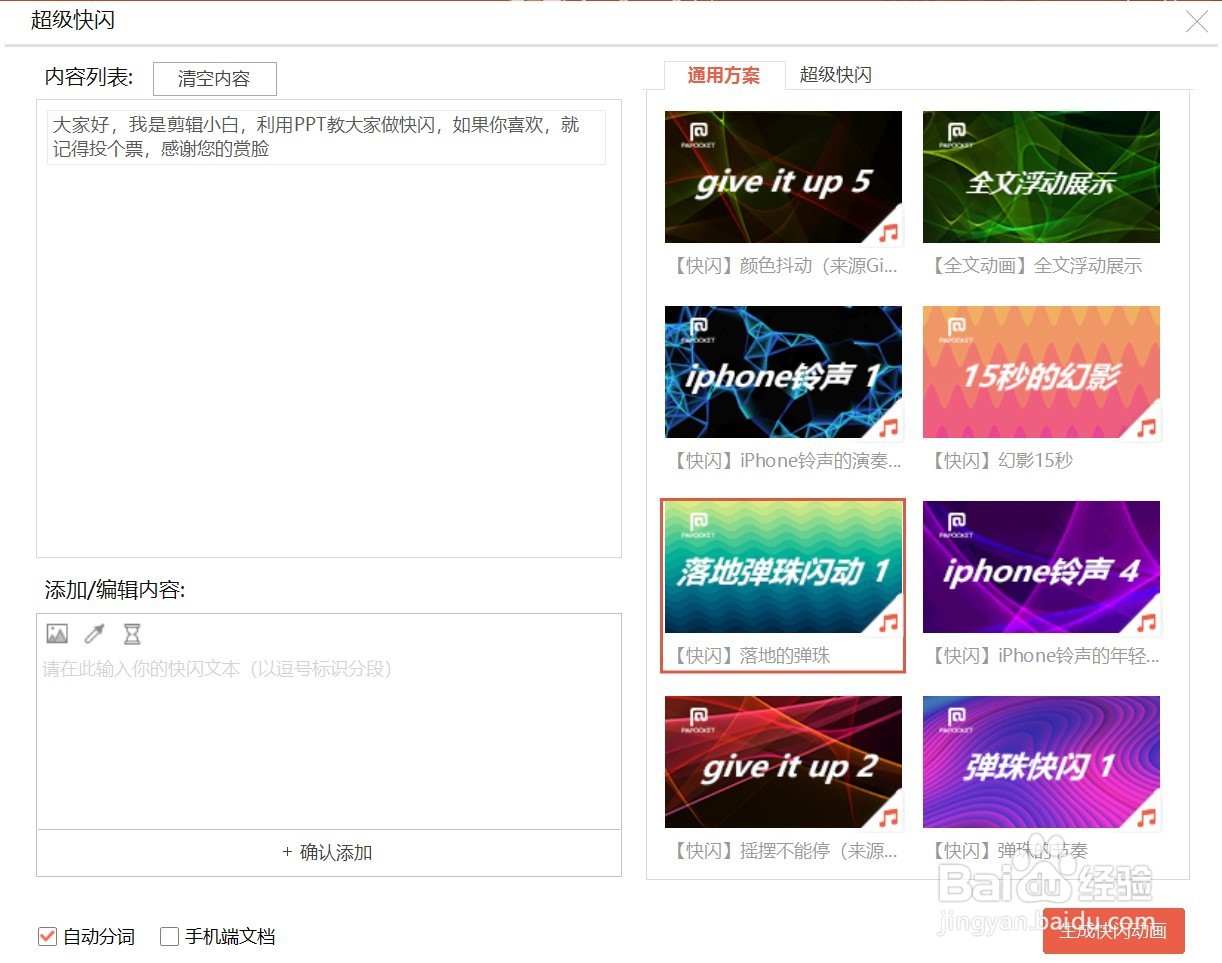Close the 超级快闪 dialog
1222x963 pixels.
pyautogui.click(x=1196, y=21)
